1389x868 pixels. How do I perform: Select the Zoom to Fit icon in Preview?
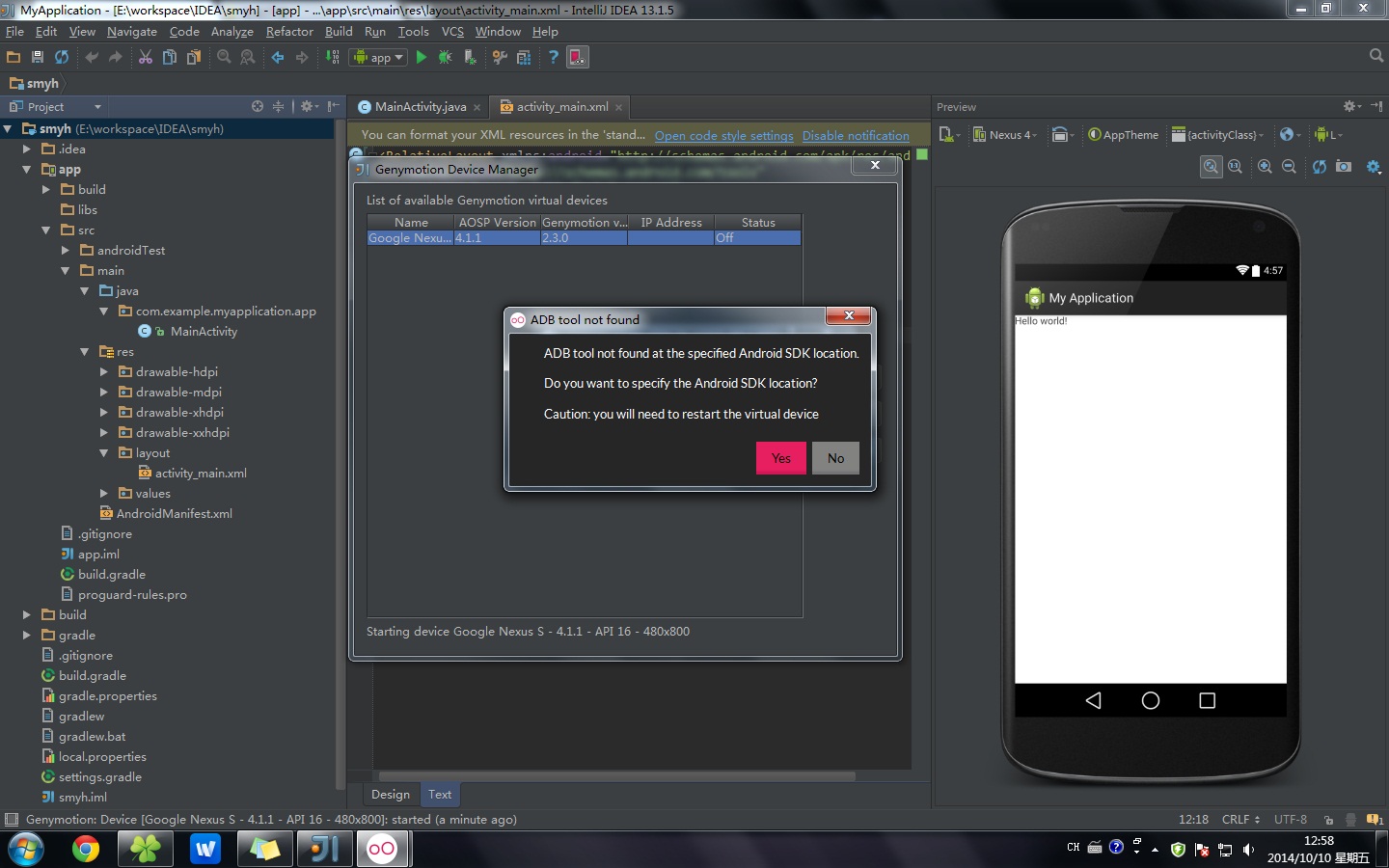click(x=1211, y=166)
